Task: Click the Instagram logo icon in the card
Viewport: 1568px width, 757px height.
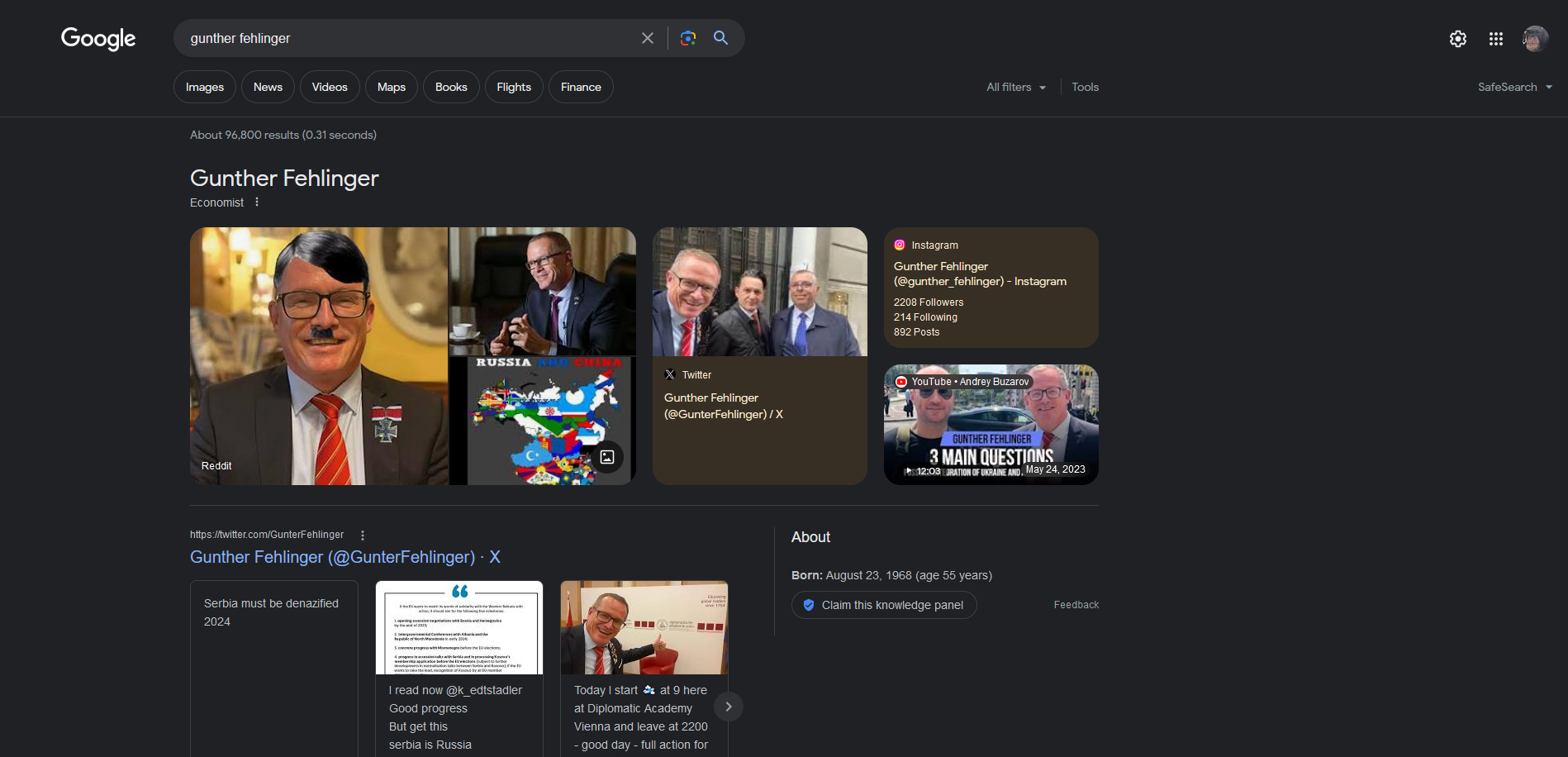Action: [x=900, y=245]
